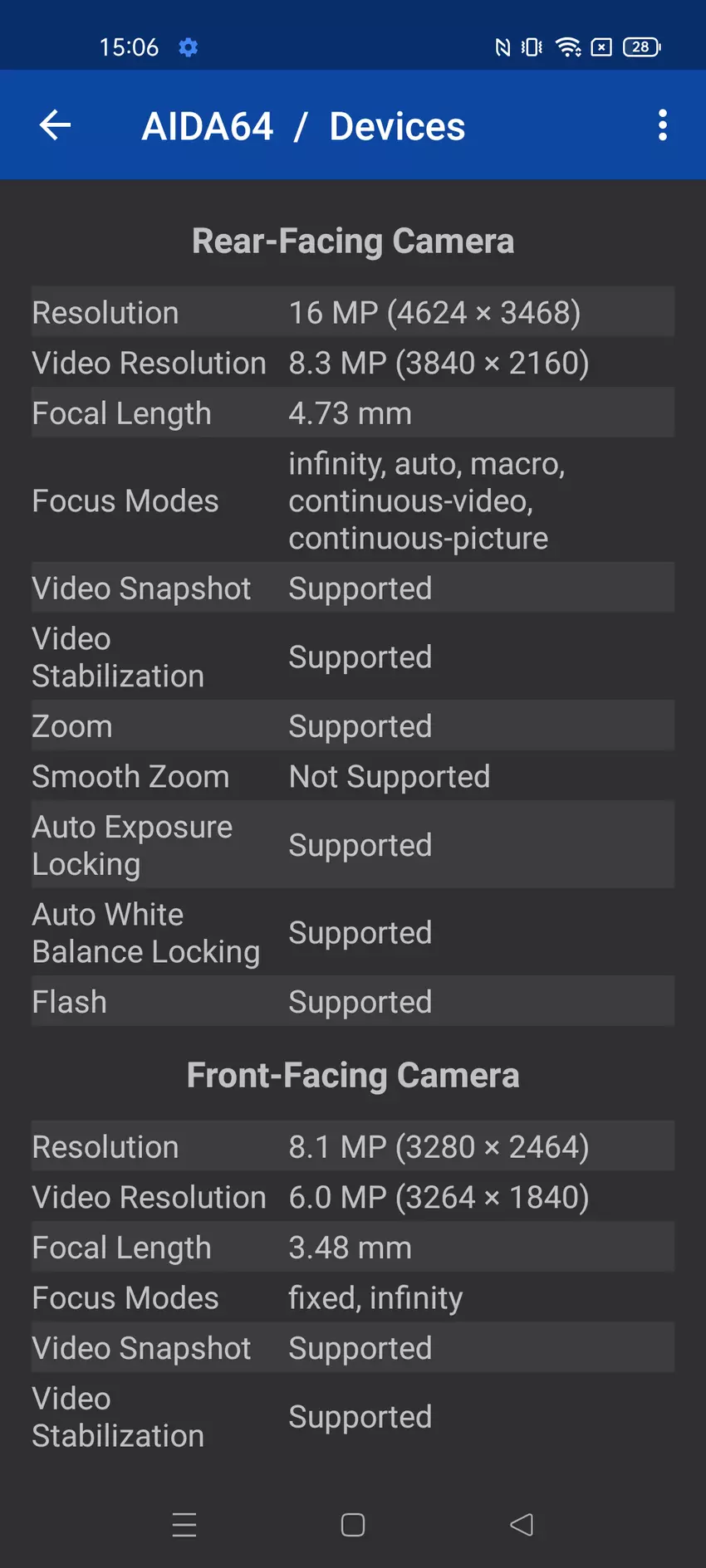This screenshot has width=706, height=1568.
Task: Tap the rear camera Focus Modes row
Action: pos(352,501)
